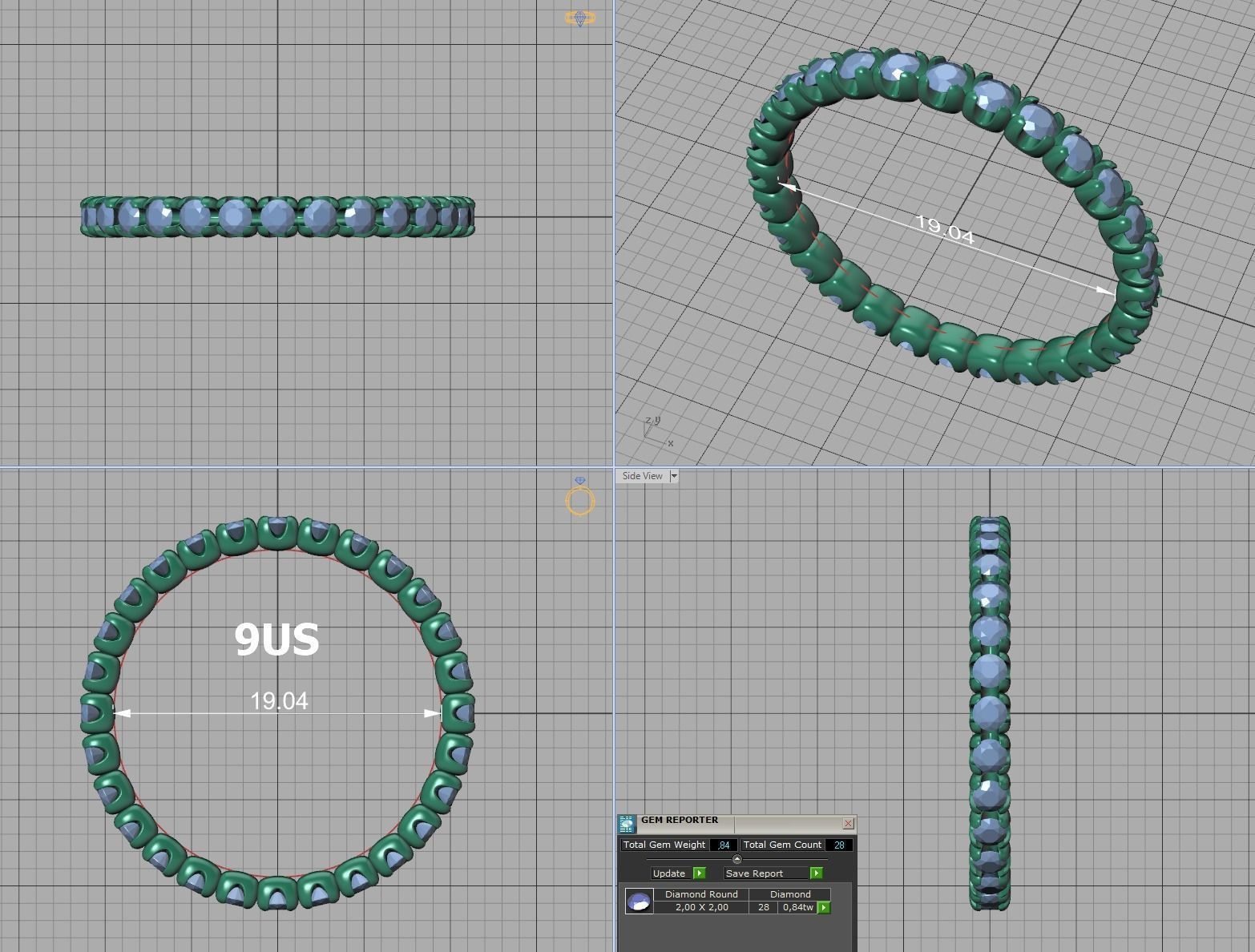The height and width of the screenshot is (952, 1255).
Task: Select the round diamond gem thumbnail
Action: [x=639, y=902]
